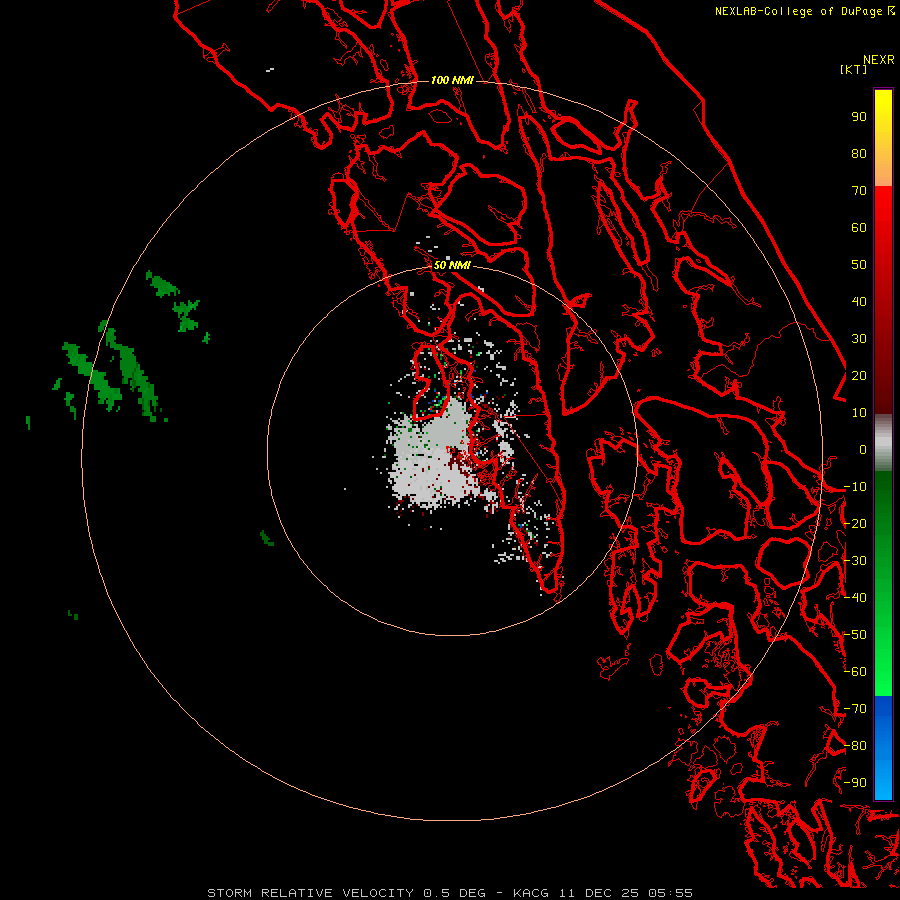The width and height of the screenshot is (900, 900).
Task: Click the yellow top segment of the color bar
Action: point(883,138)
